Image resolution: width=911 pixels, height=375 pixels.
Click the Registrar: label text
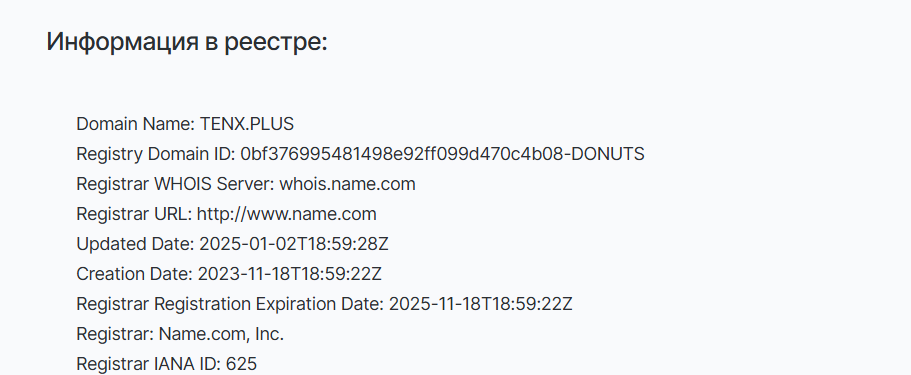click(115, 334)
